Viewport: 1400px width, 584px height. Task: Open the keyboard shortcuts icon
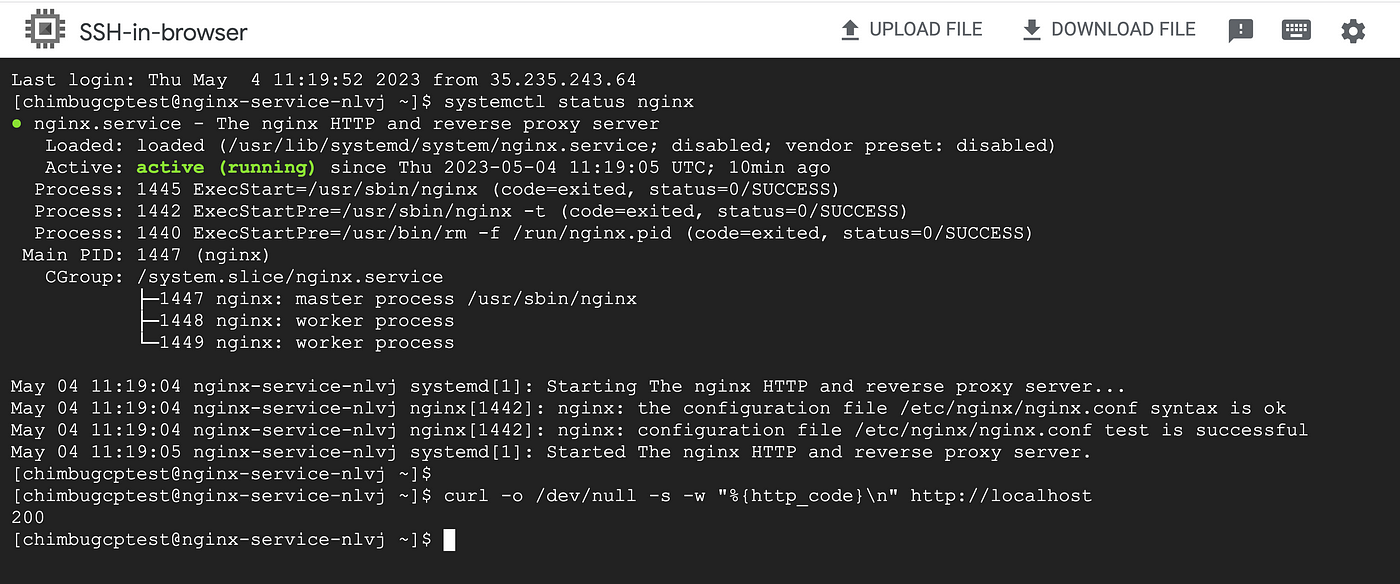coord(1296,30)
